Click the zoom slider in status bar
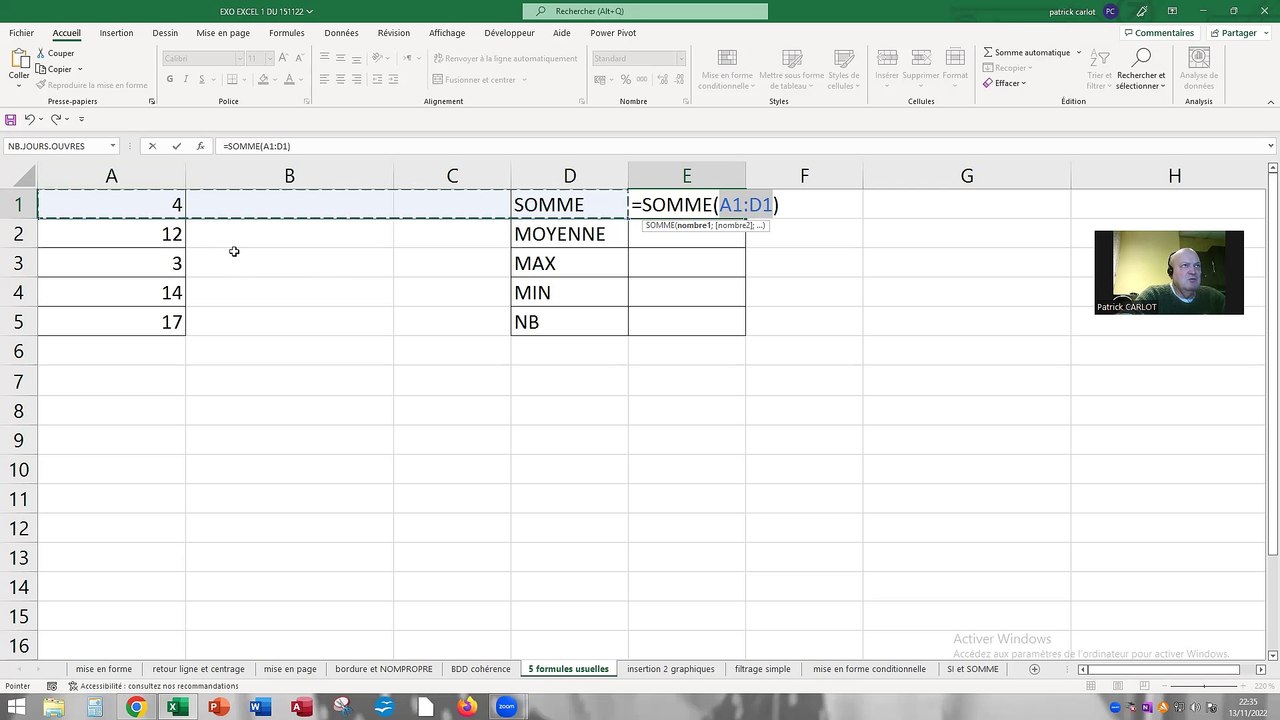This screenshot has height=720, width=1280. (x=1202, y=686)
